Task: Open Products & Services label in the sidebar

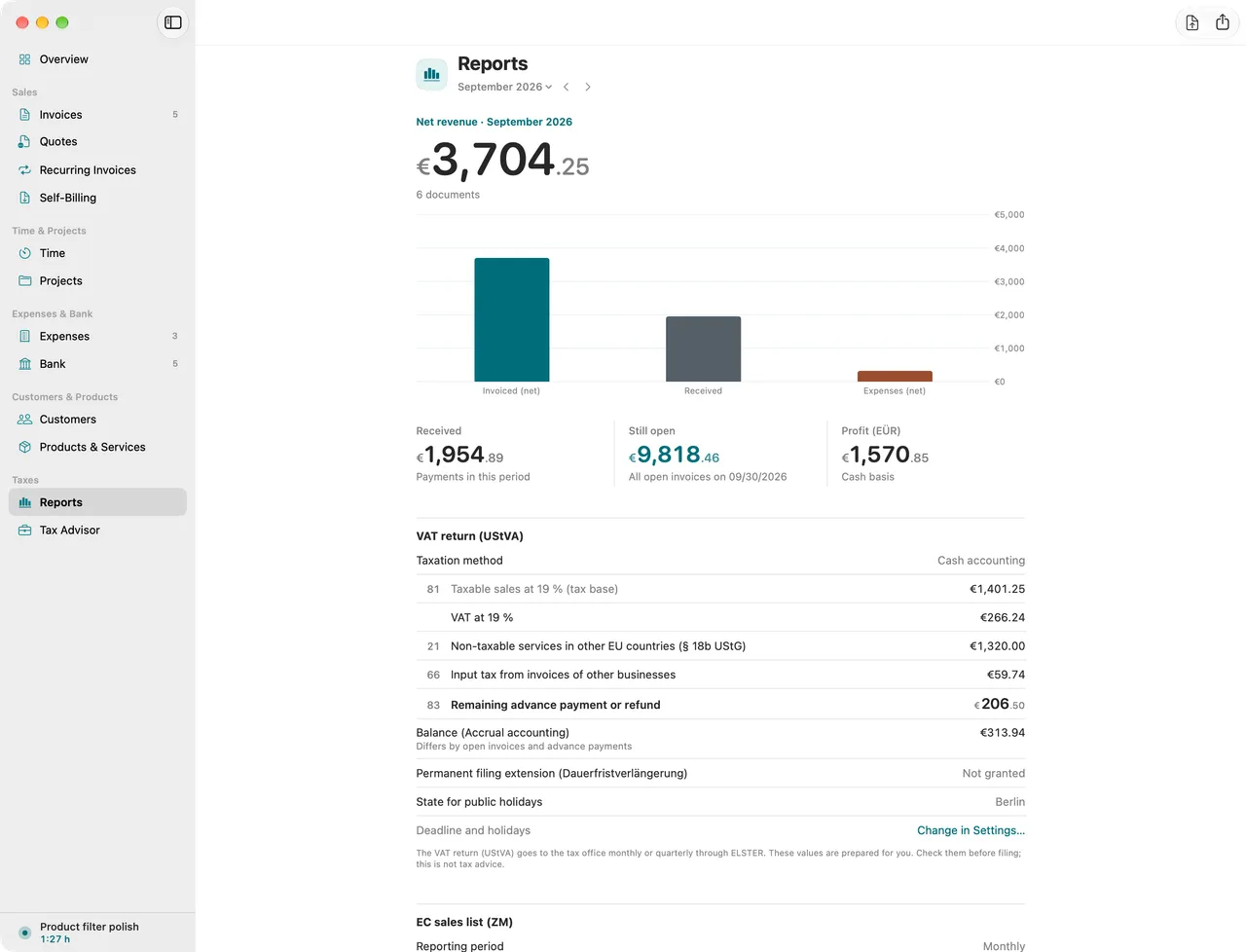Action: 92,448
